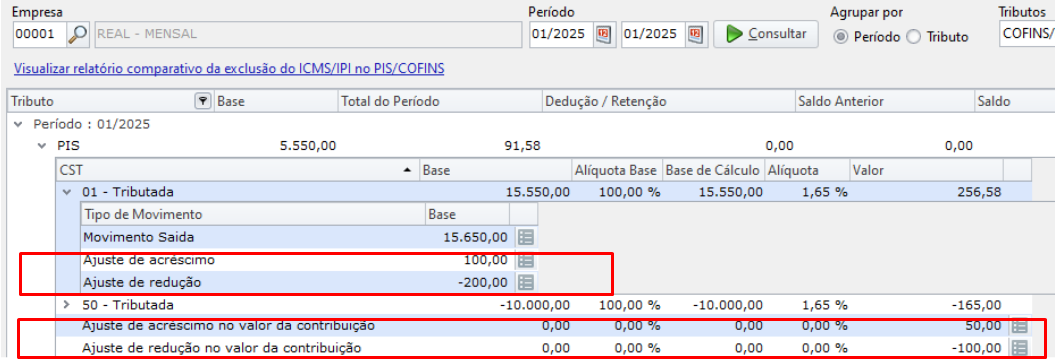Open details icon for Ajuste de acréscimo row
Screen dimensions: 1062x360
526,260
